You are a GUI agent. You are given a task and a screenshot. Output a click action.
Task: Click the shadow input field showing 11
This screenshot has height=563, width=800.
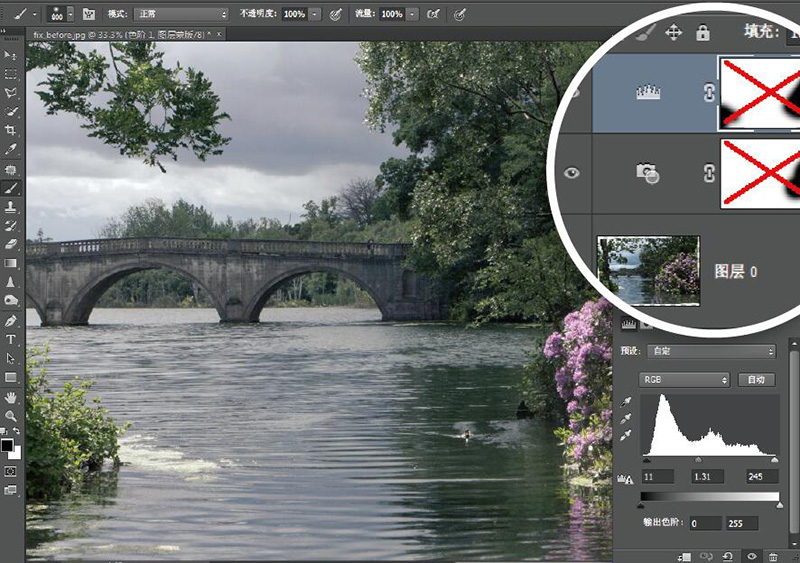click(657, 476)
